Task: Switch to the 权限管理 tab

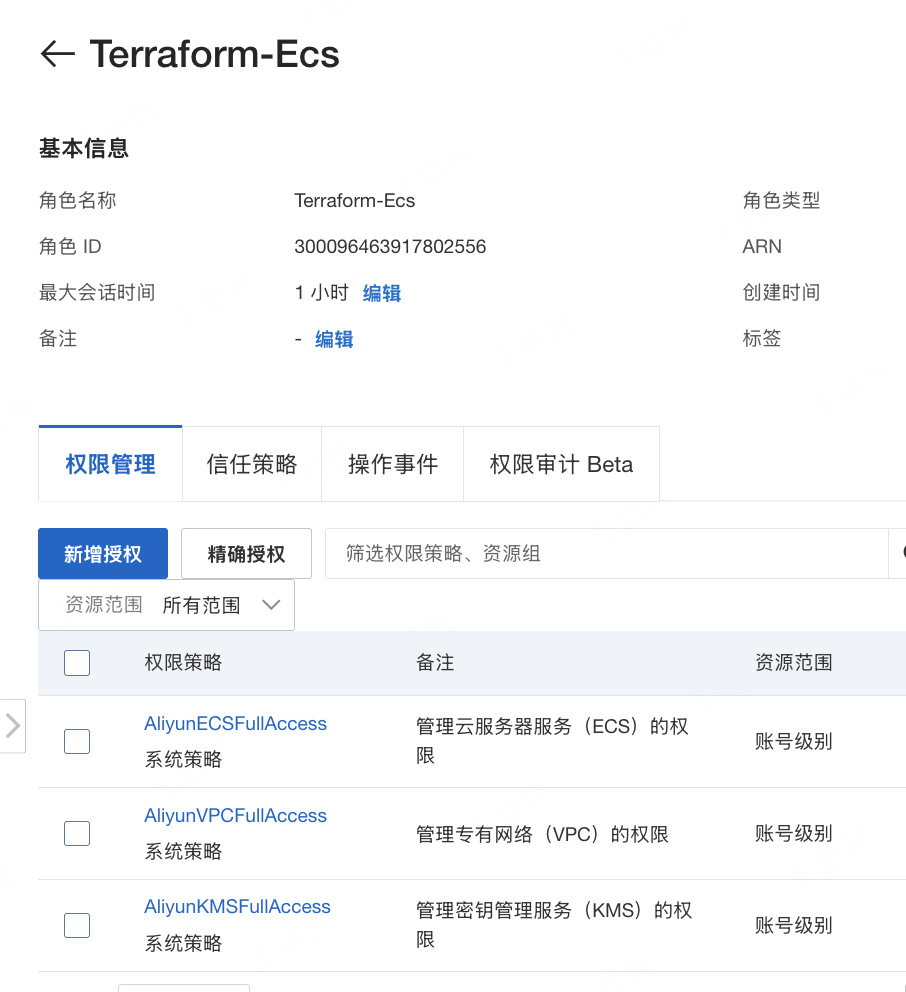Action: 110,464
